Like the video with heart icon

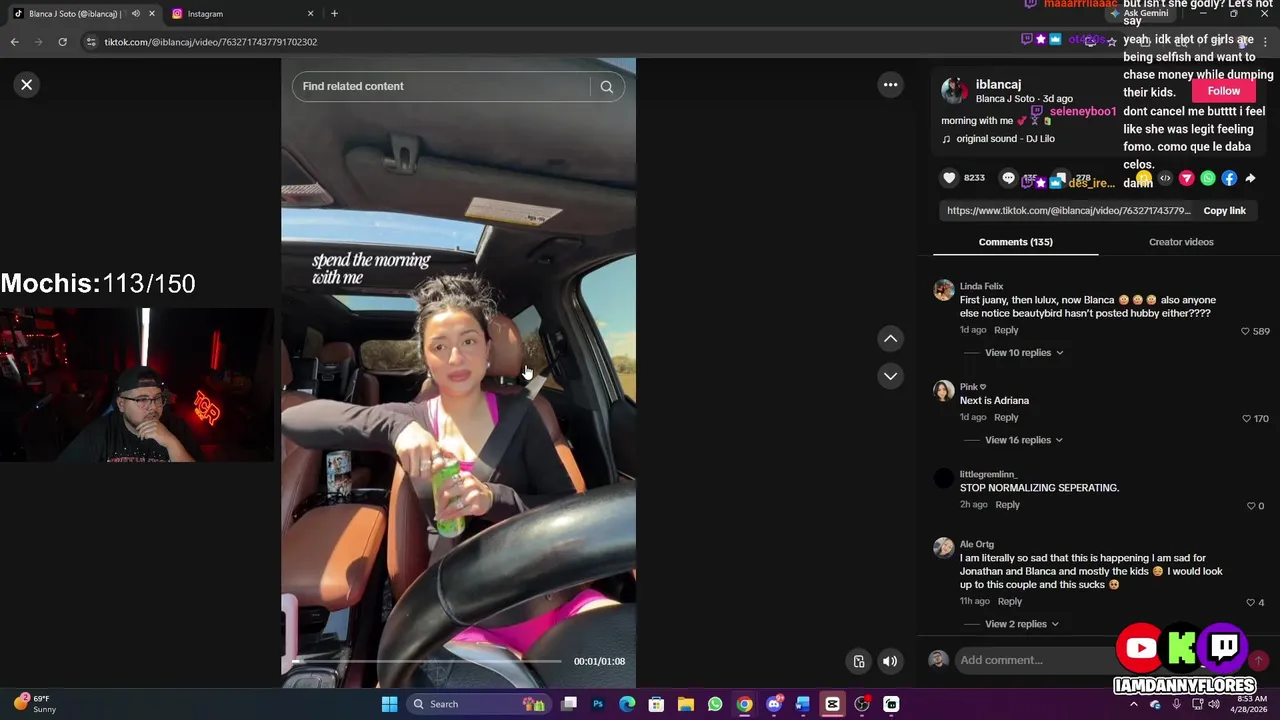coord(949,178)
